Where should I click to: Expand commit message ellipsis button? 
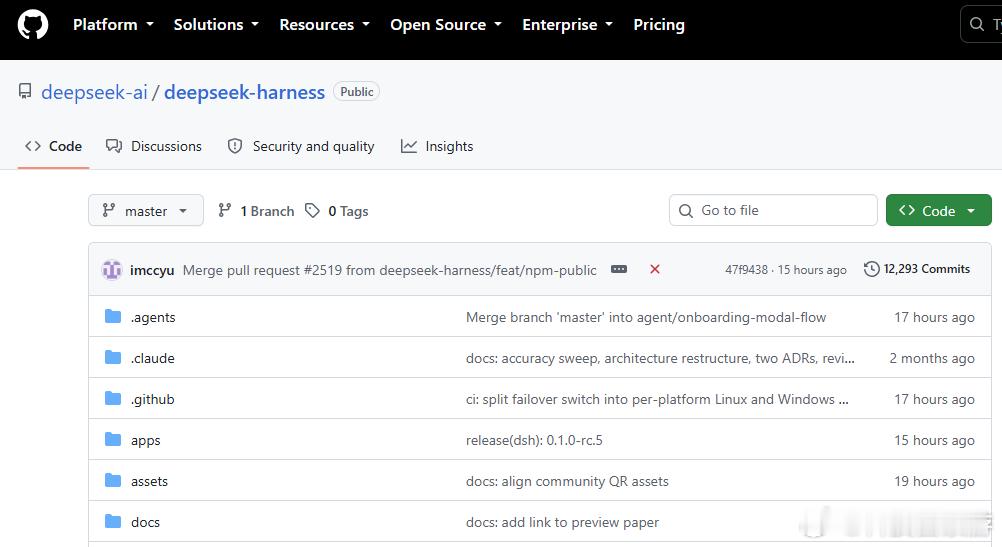[x=619, y=269]
